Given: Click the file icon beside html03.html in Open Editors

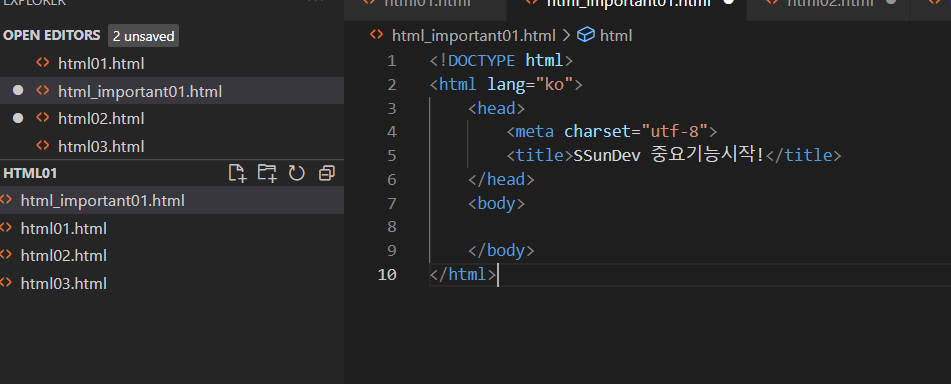Looking at the screenshot, I should (x=42, y=146).
